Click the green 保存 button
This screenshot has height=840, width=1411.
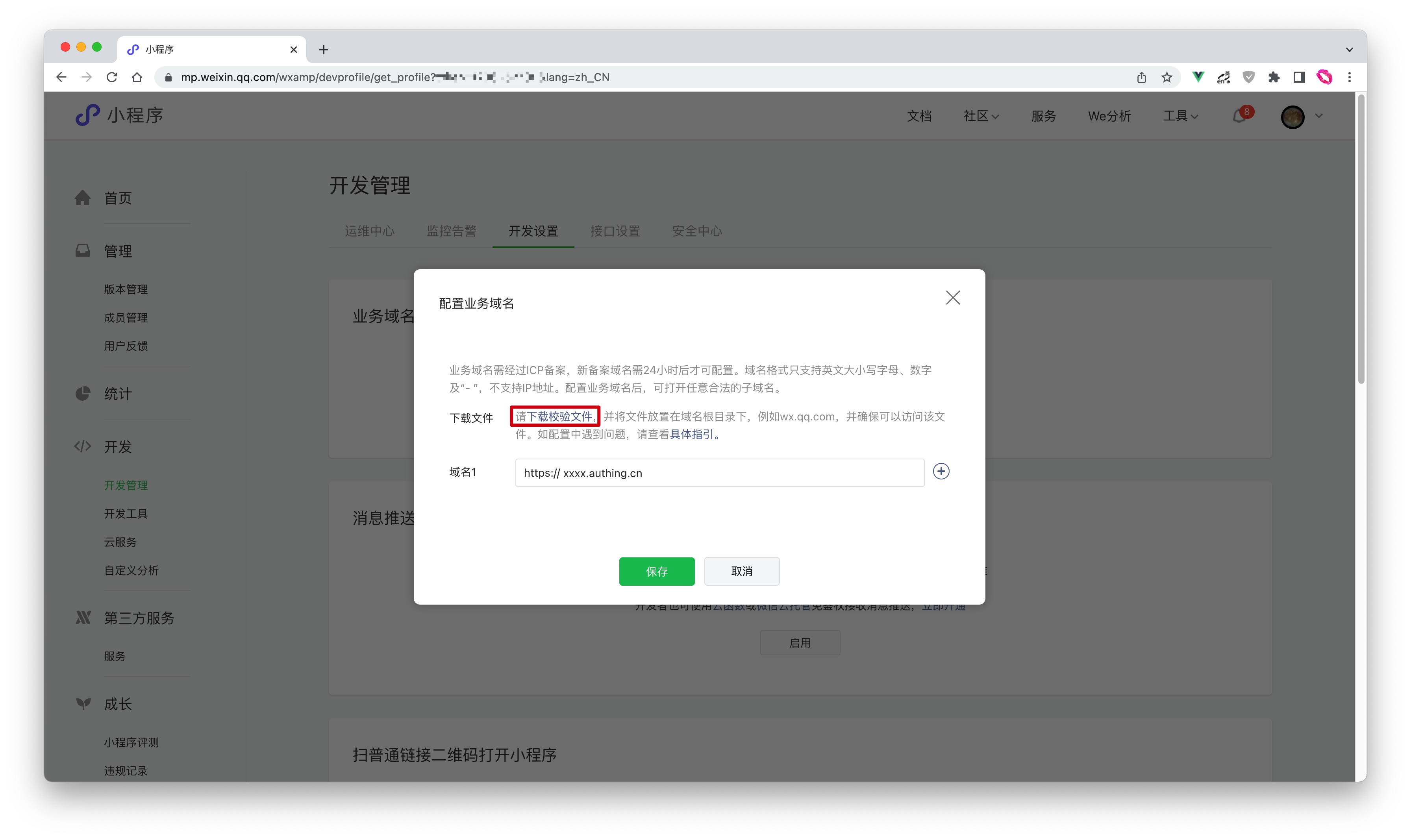(657, 571)
